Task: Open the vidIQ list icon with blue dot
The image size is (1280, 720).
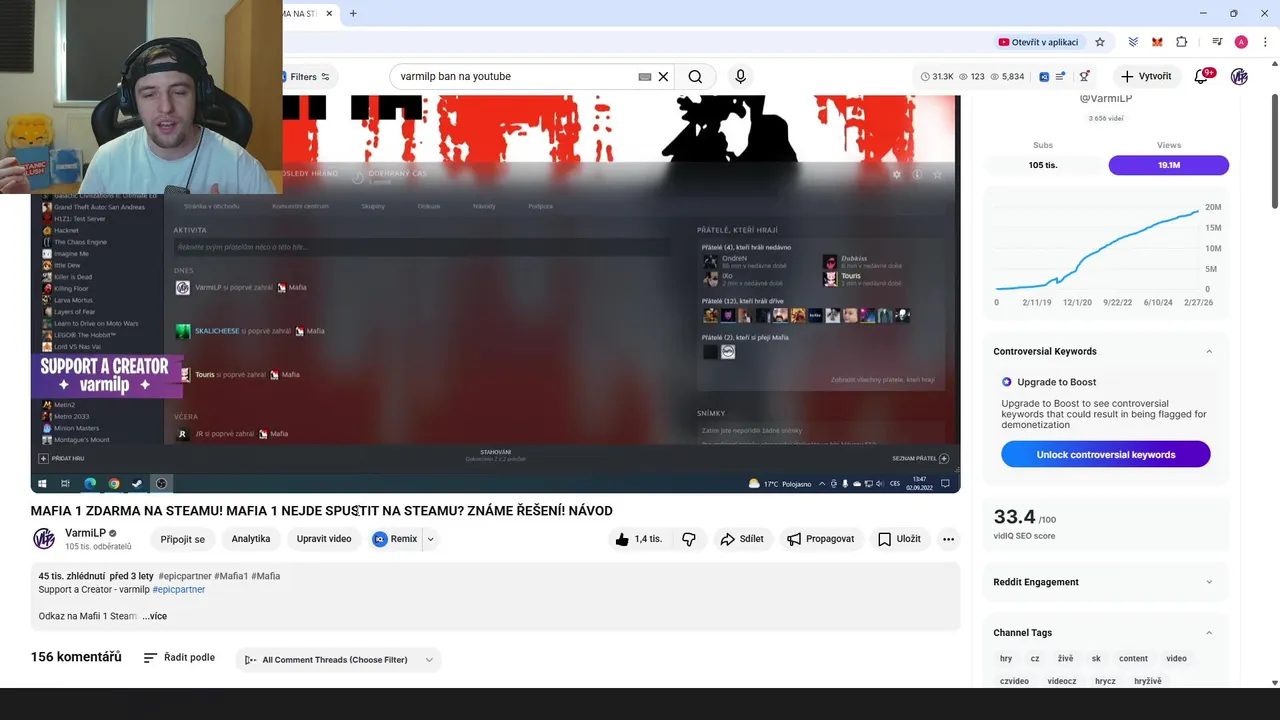Action: coord(1061,76)
